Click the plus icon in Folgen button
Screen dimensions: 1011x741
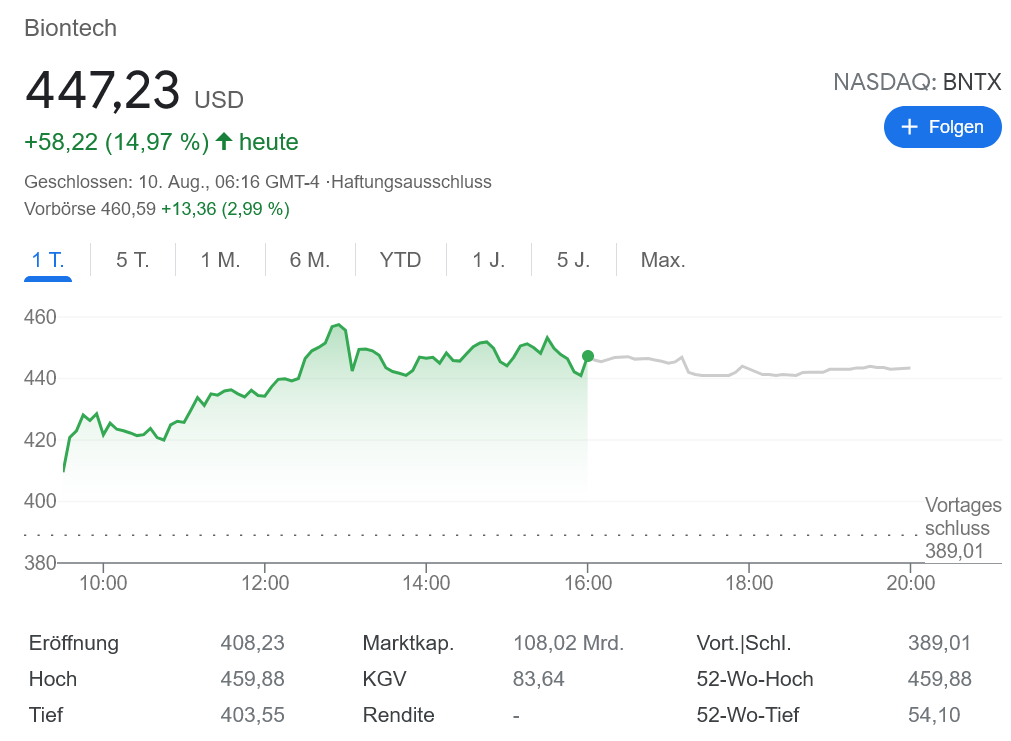click(909, 127)
